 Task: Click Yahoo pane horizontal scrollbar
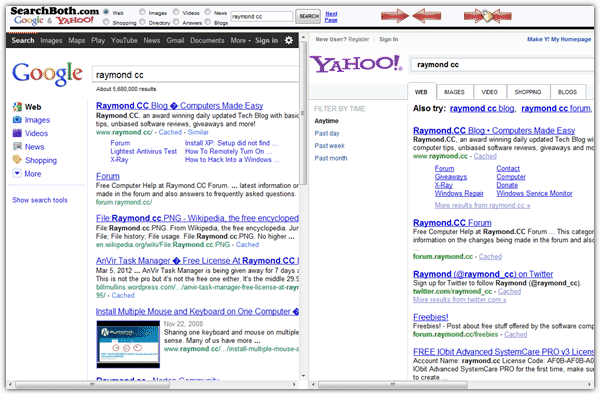(x=393, y=384)
